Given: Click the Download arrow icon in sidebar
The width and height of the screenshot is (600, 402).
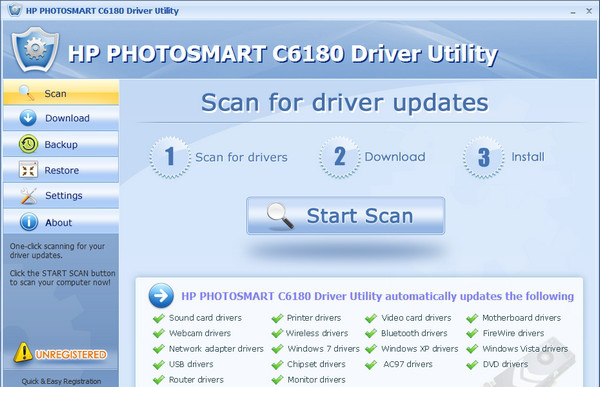Looking at the screenshot, I should coord(28,118).
